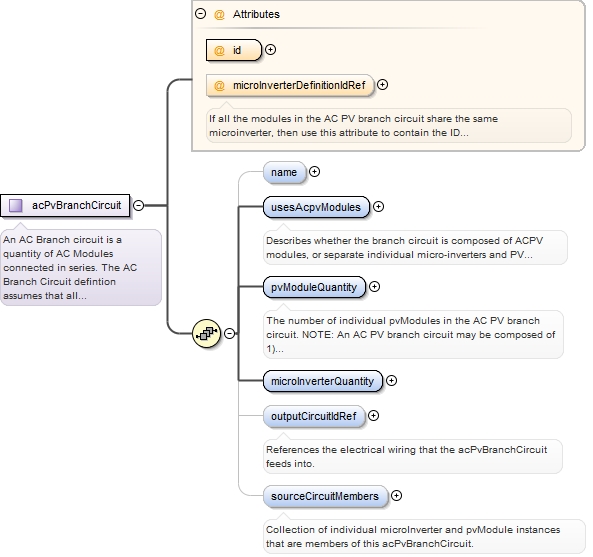Expand the name element
The width and height of the screenshot is (593, 557).
point(314,172)
